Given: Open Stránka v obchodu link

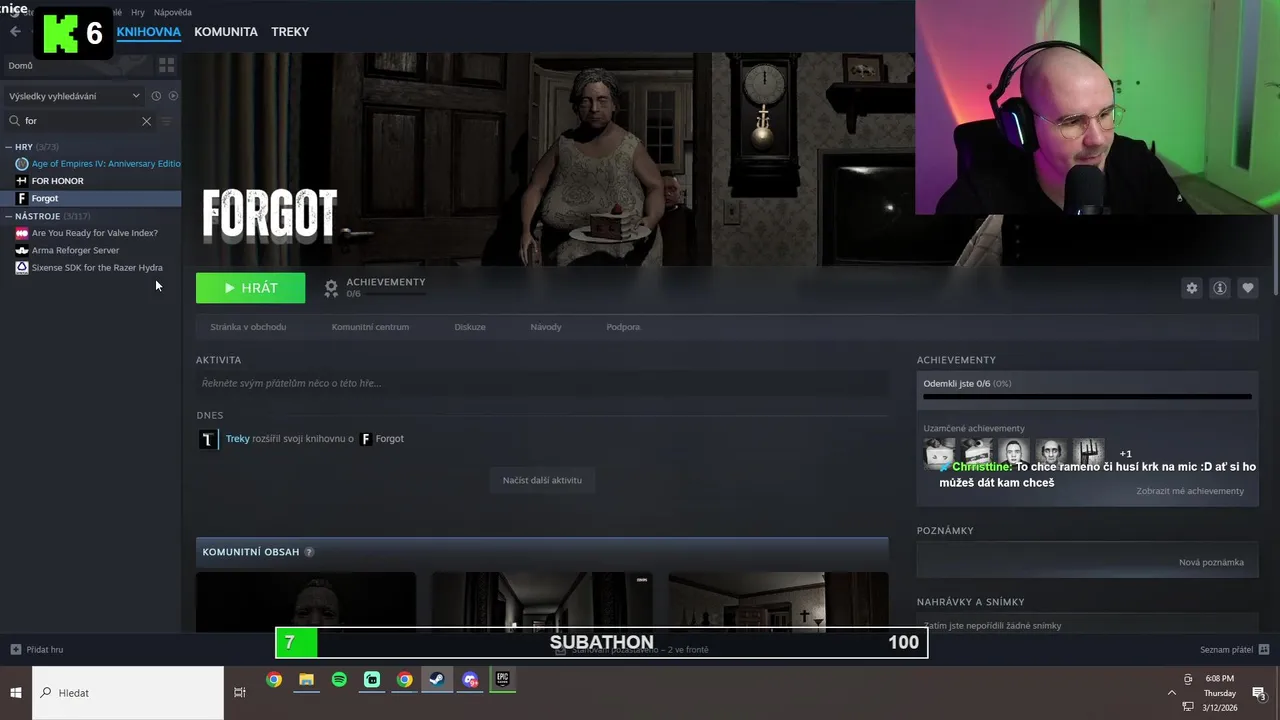Looking at the screenshot, I should pos(248,327).
